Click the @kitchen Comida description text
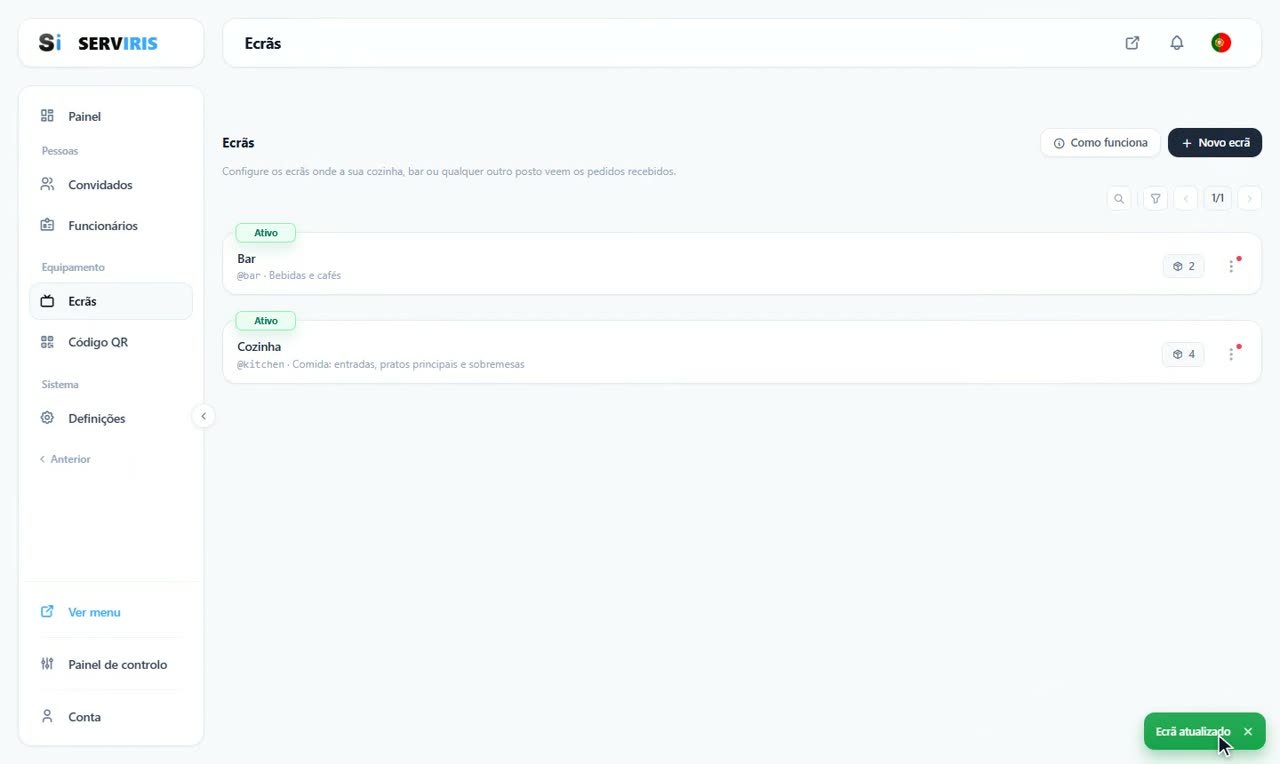Image resolution: width=1280 pixels, height=764 pixels. 381,364
